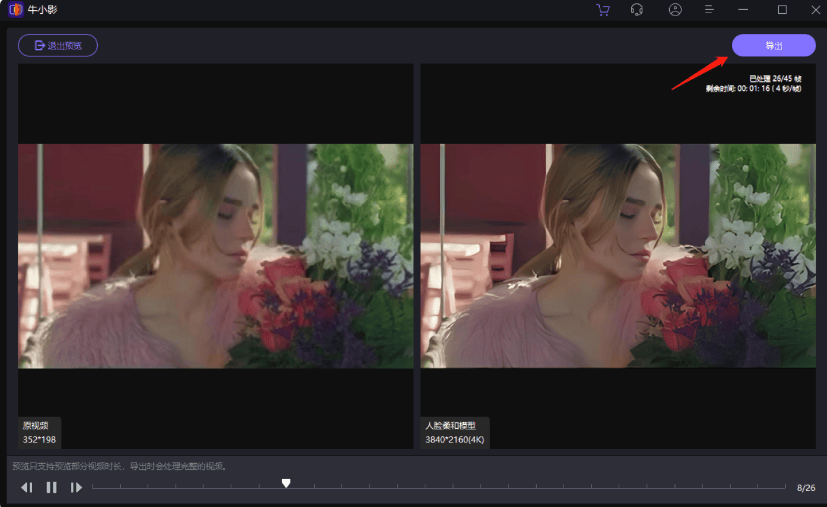Screen dimensions: 827x507
Task: Open the hamburger menu in title bar
Action: tap(709, 10)
